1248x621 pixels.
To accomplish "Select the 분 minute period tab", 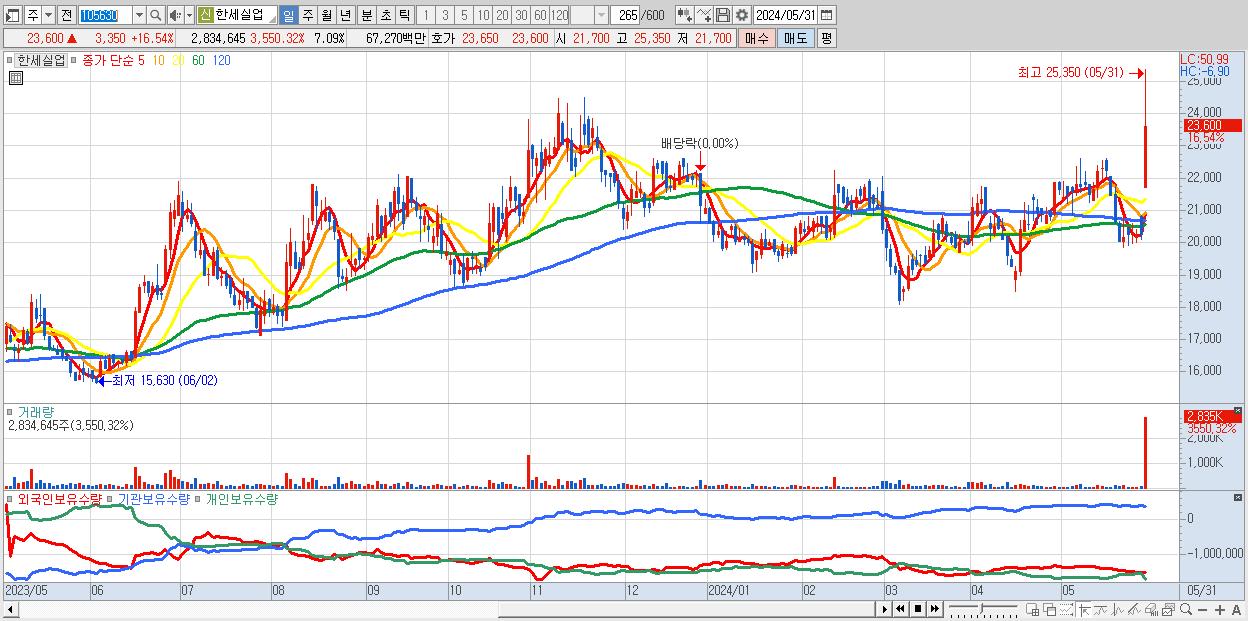I will (x=366, y=15).
